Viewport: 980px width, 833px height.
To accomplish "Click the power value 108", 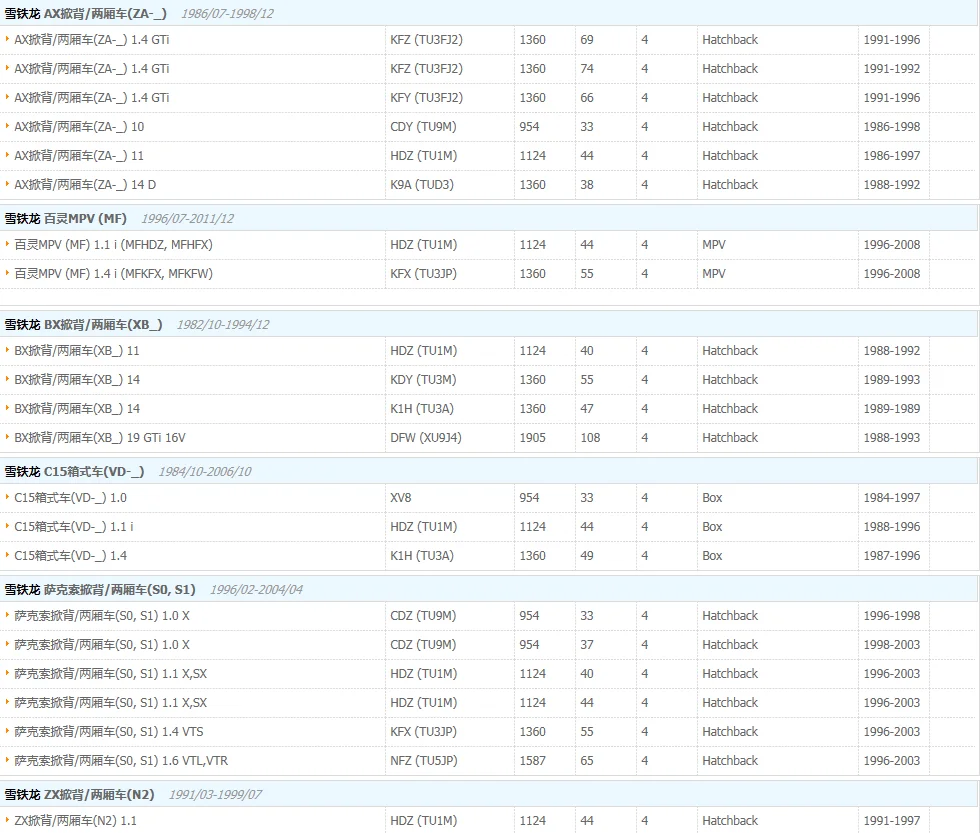I will click(x=590, y=437).
